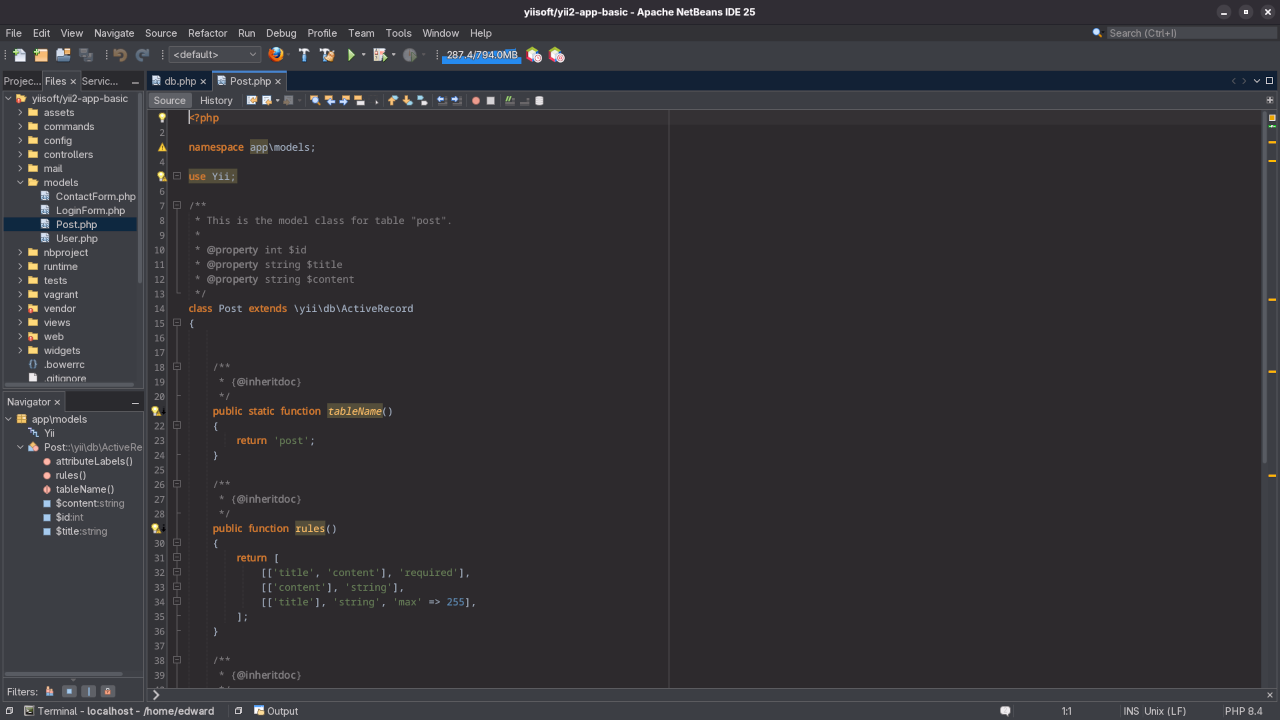
Task: Open the <default> configuration combo box
Action: [x=214, y=55]
